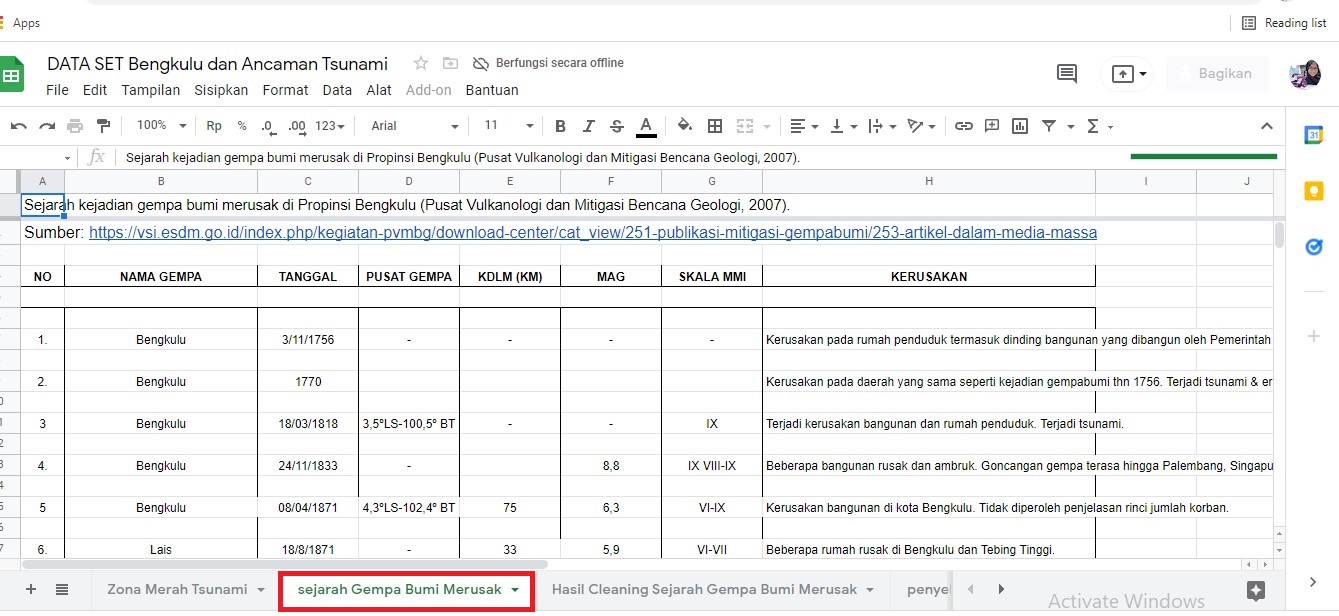Switch to Zona Merah Tsunami sheet tab
The width and height of the screenshot is (1339, 616).
point(177,589)
